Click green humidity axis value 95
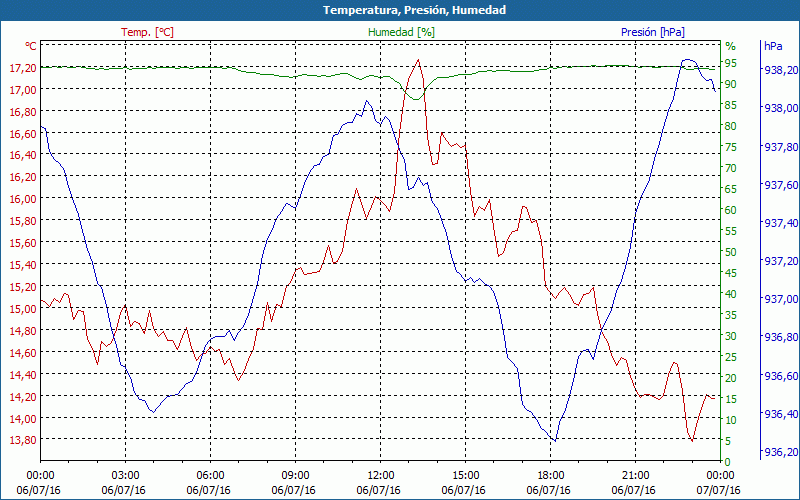The width and height of the screenshot is (800, 500). 731,63
